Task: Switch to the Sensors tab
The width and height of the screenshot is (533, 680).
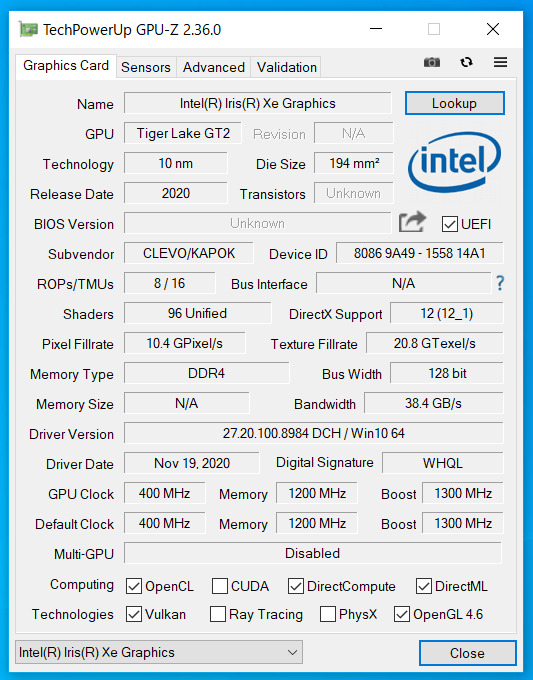Action: click(146, 67)
